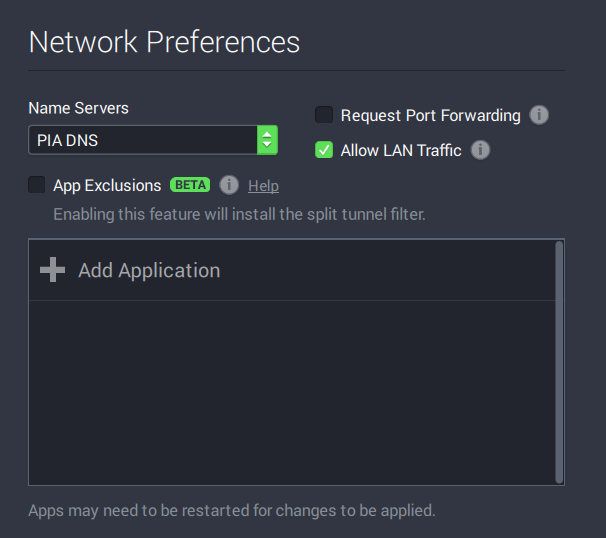The height and width of the screenshot is (538, 606).
Task: Click the Name Servers label
Action: [78, 108]
